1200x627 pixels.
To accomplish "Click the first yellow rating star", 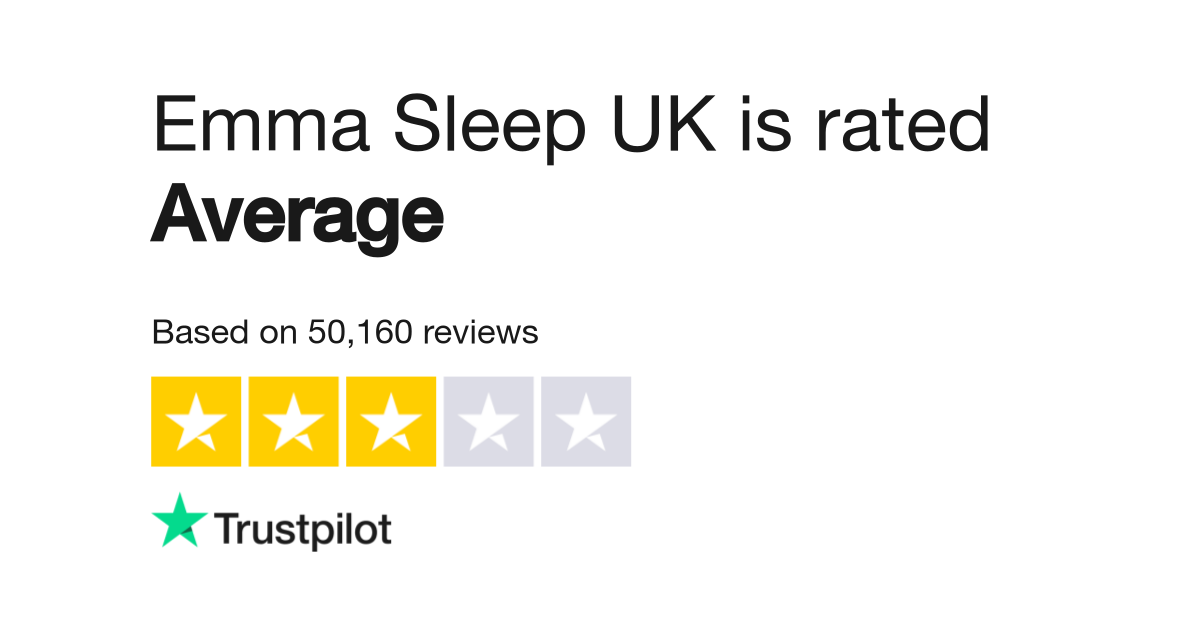I will [196, 421].
